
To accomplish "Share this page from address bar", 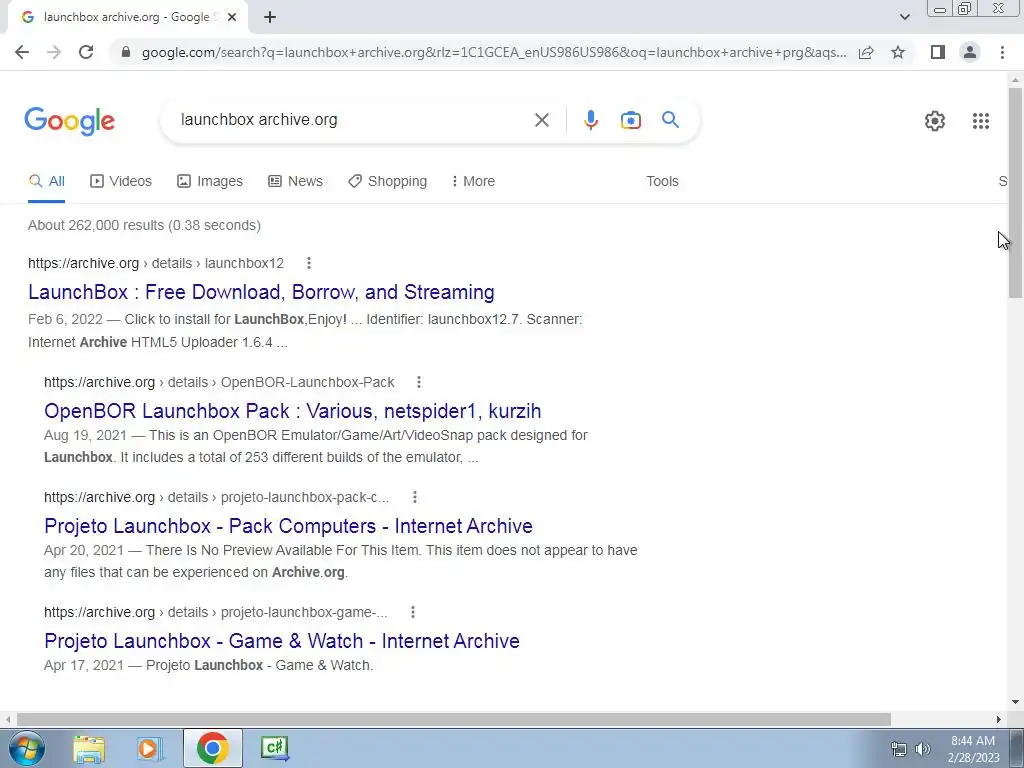I will (866, 52).
